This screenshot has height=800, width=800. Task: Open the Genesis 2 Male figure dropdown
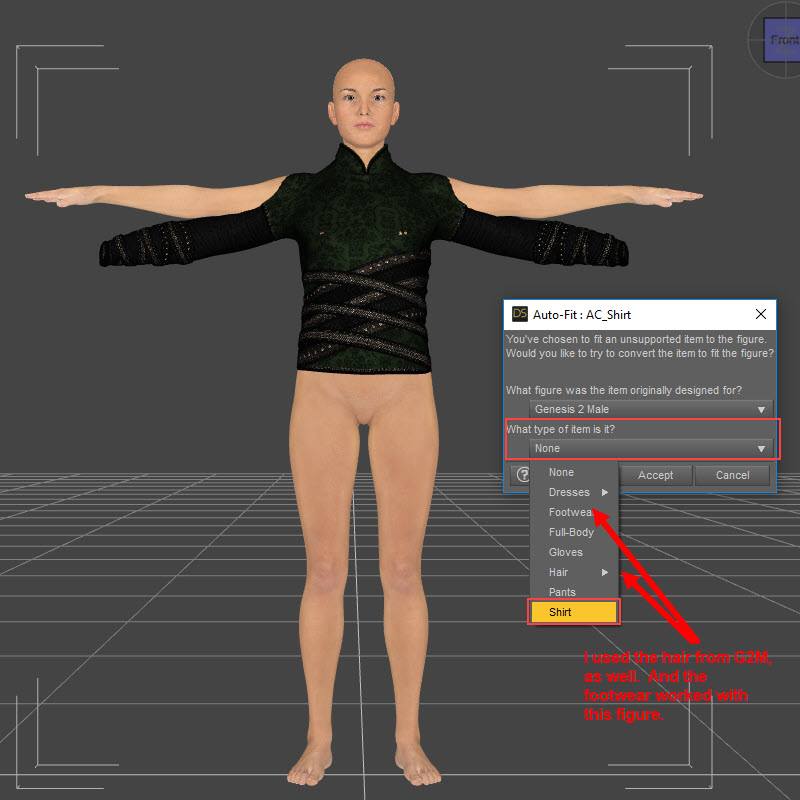pos(650,409)
